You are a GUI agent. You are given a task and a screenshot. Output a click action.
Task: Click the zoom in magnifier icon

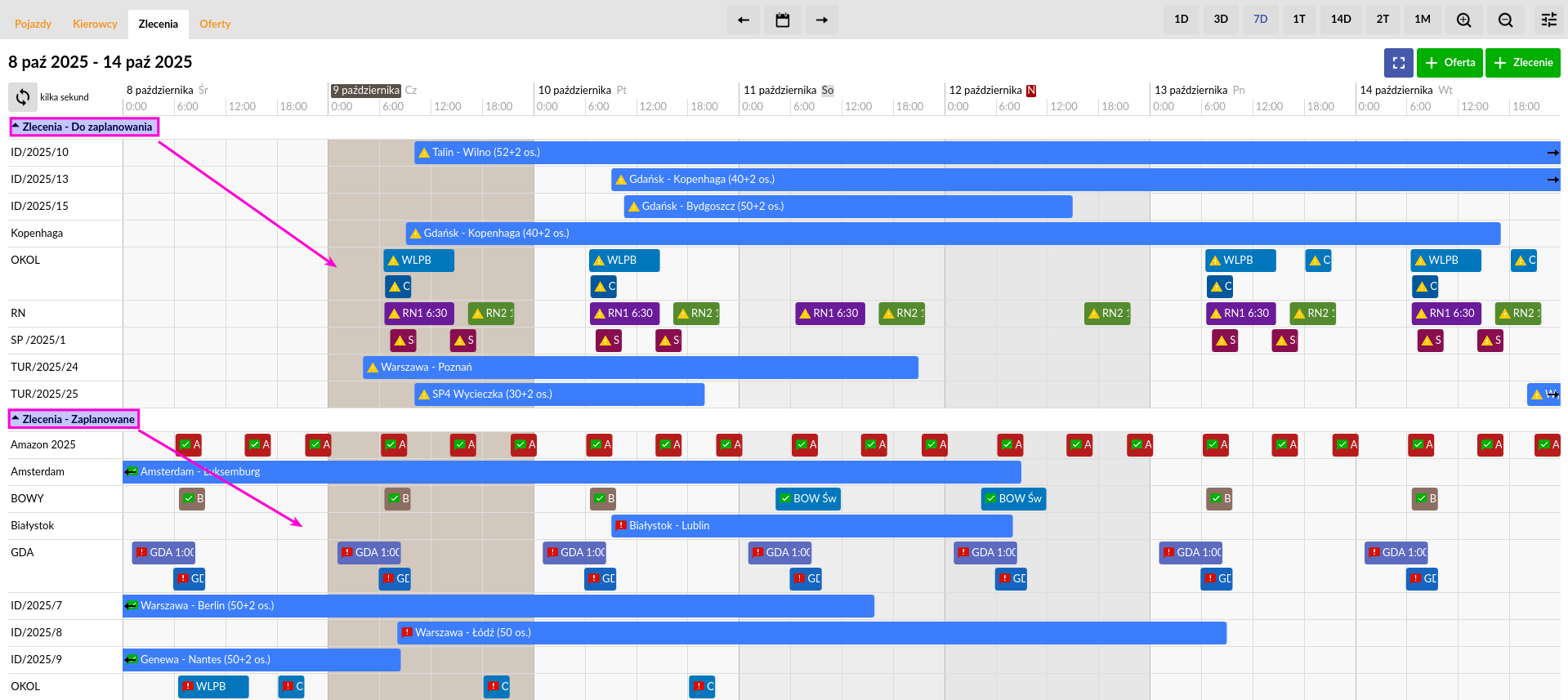(x=1463, y=20)
